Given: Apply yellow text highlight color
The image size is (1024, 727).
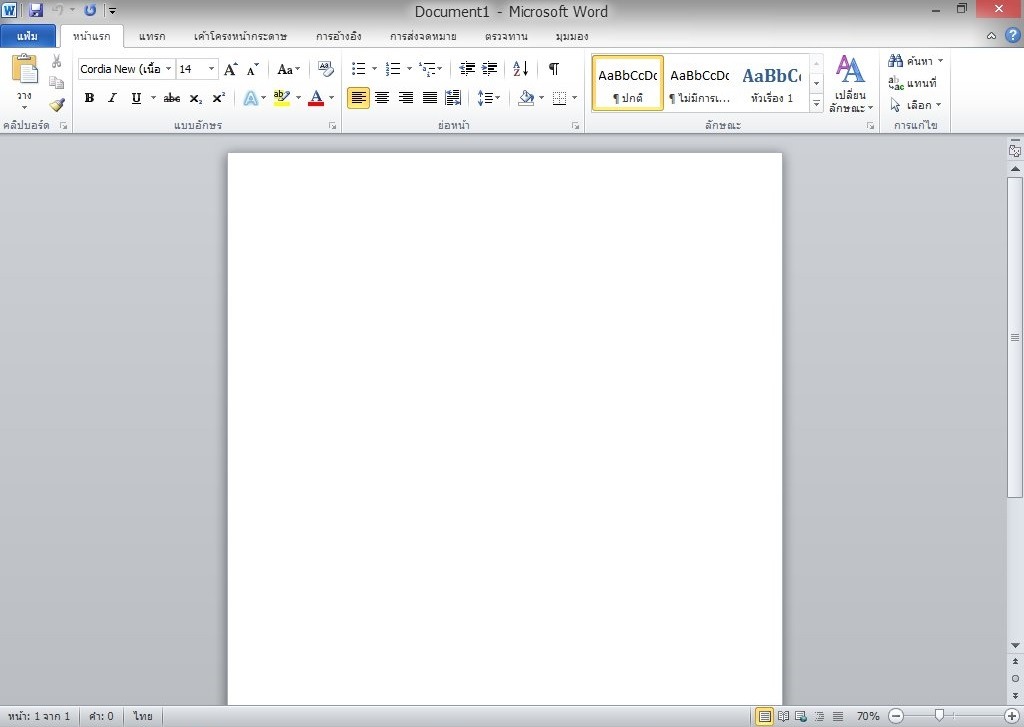Looking at the screenshot, I should click(281, 98).
